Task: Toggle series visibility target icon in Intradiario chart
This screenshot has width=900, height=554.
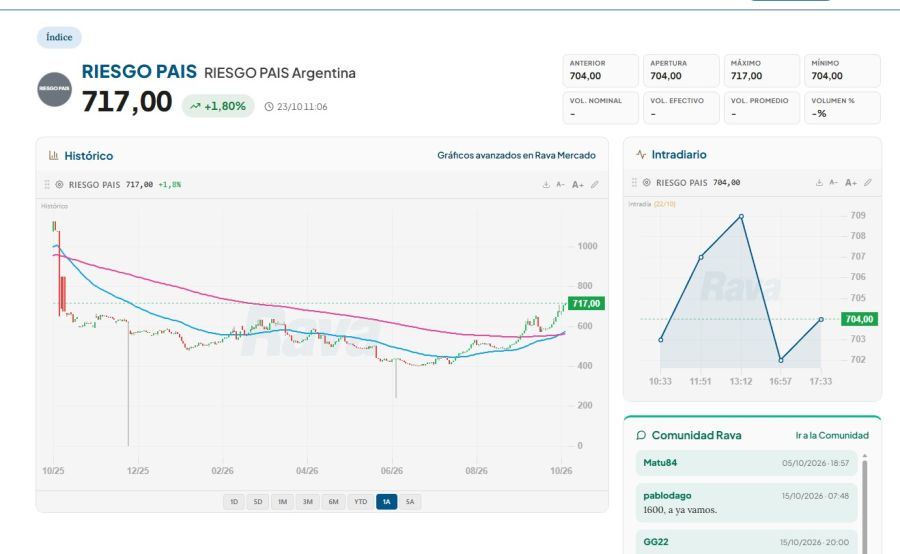Action: click(646, 182)
